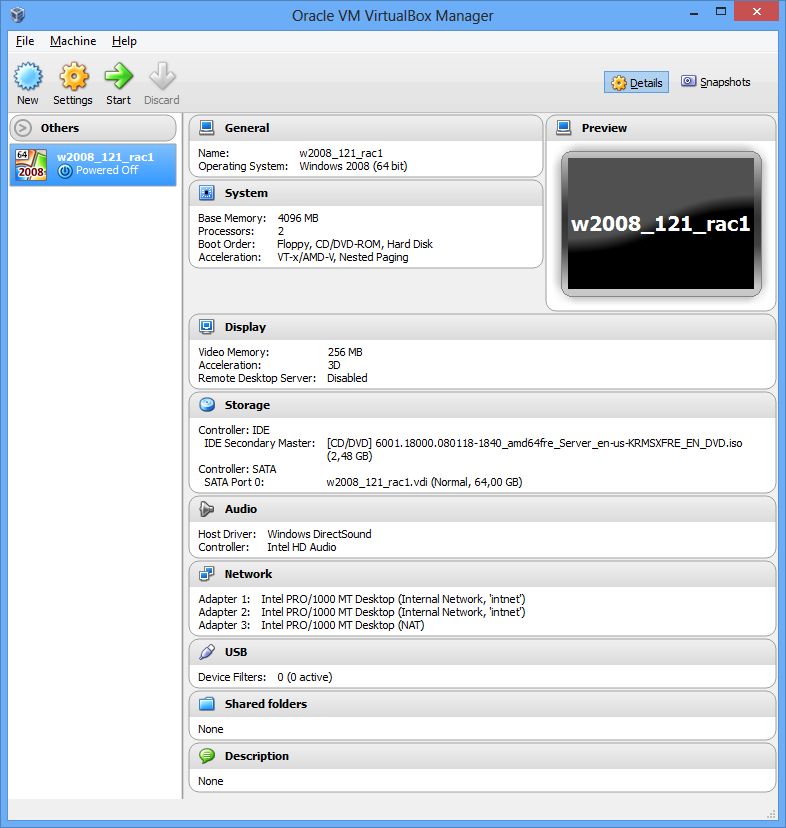Image resolution: width=786 pixels, height=828 pixels.
Task: Click the Boot Order value text
Action: coord(354,244)
